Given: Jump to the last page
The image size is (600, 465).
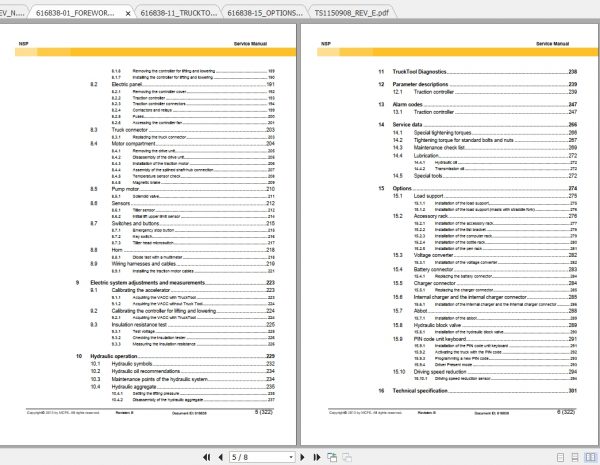Looking at the screenshot, I should [x=316, y=457].
